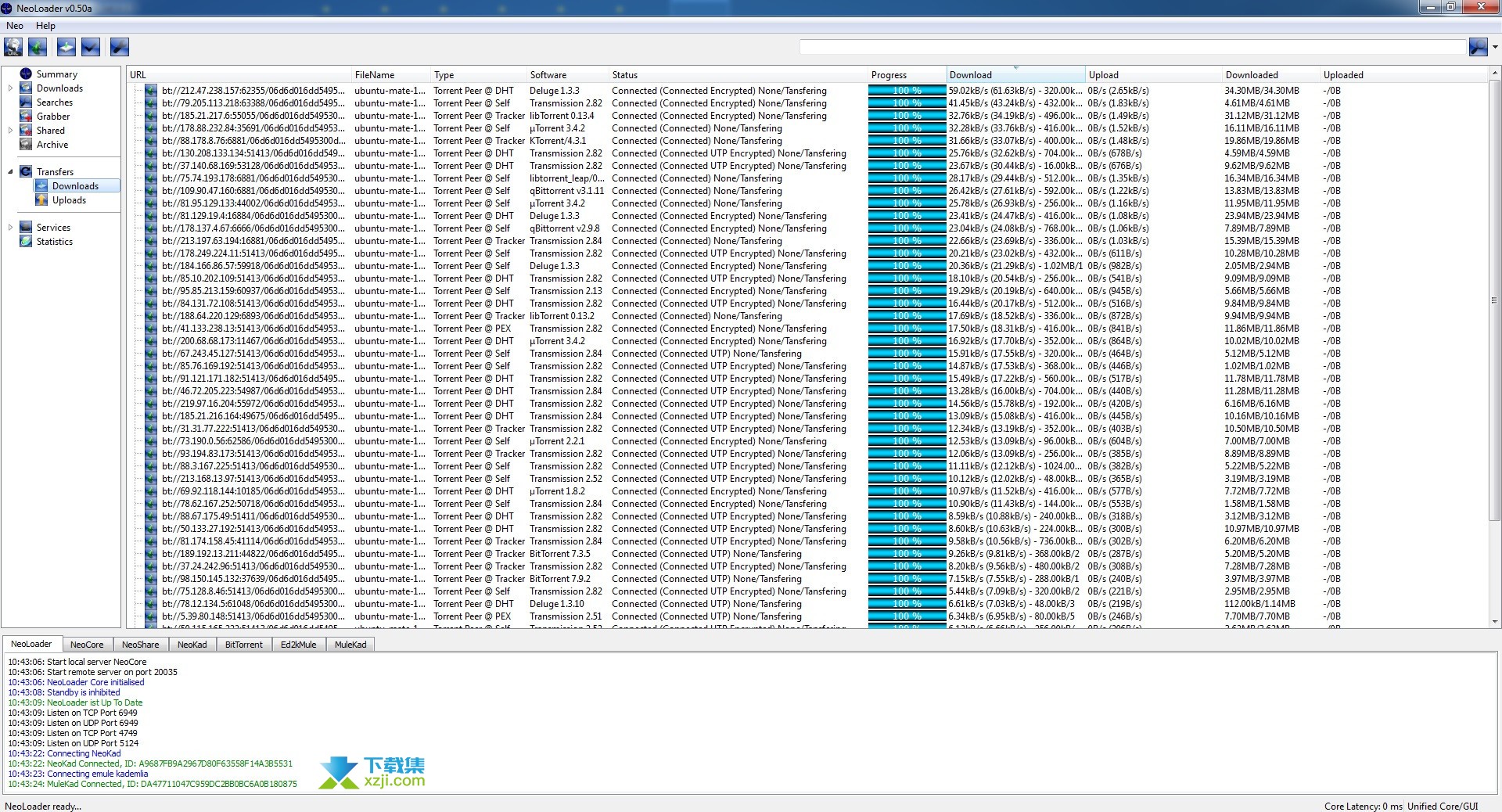1502x812 pixels.
Task: Click progress bar of the 41.45kB/s row
Action: pos(907,103)
